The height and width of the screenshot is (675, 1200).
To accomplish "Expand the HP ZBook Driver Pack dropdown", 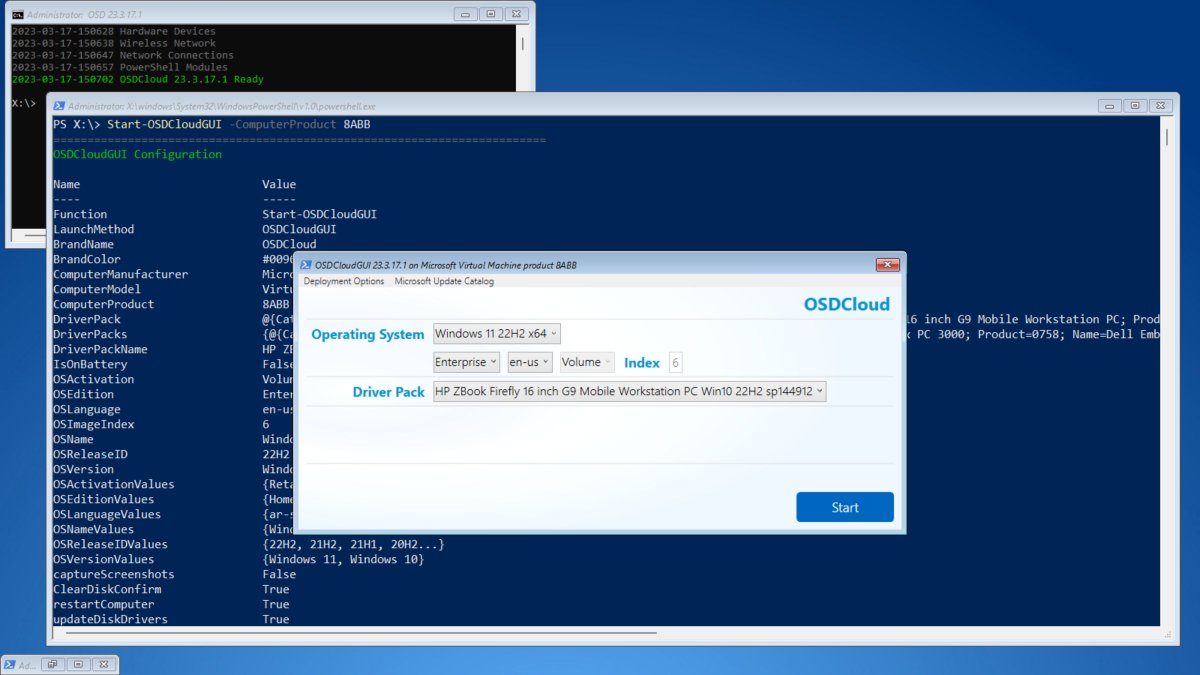I will point(630,392).
